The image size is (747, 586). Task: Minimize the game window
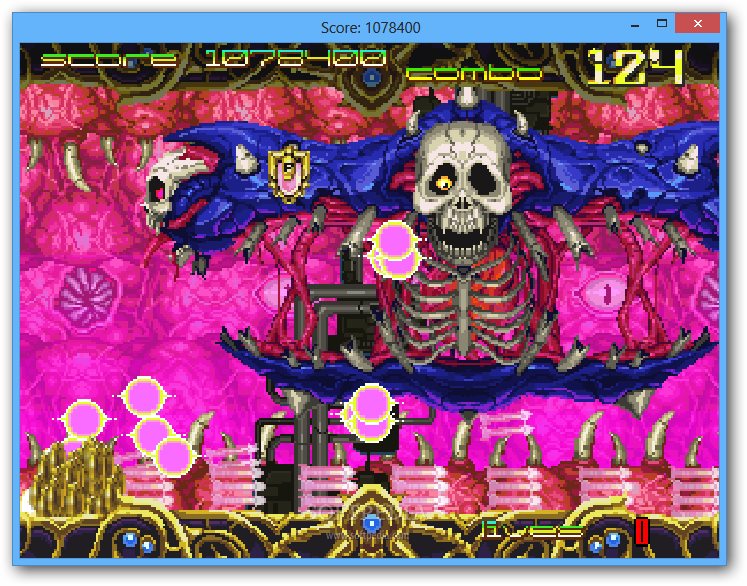tap(635, 24)
